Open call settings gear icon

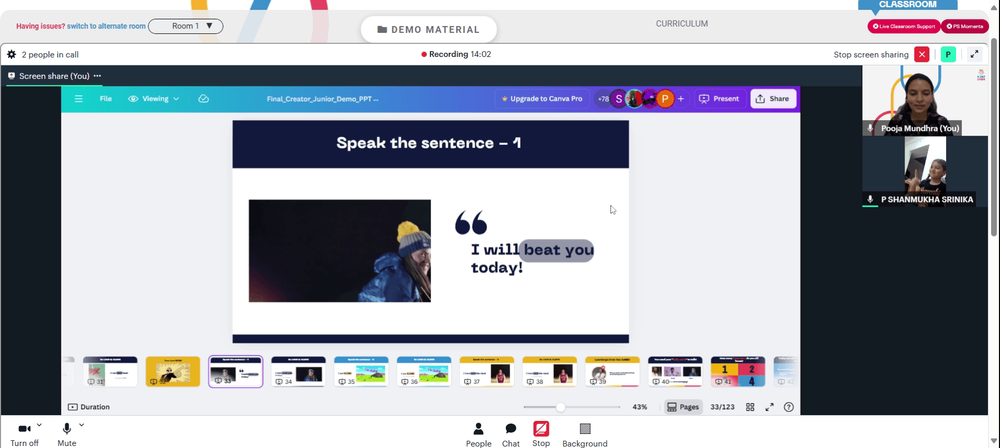click(x=11, y=54)
